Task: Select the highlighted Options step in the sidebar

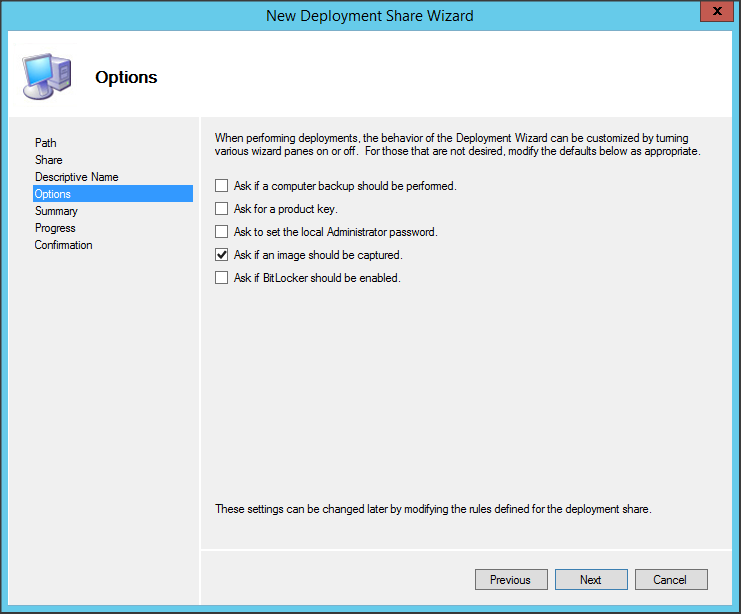Action: (53, 194)
